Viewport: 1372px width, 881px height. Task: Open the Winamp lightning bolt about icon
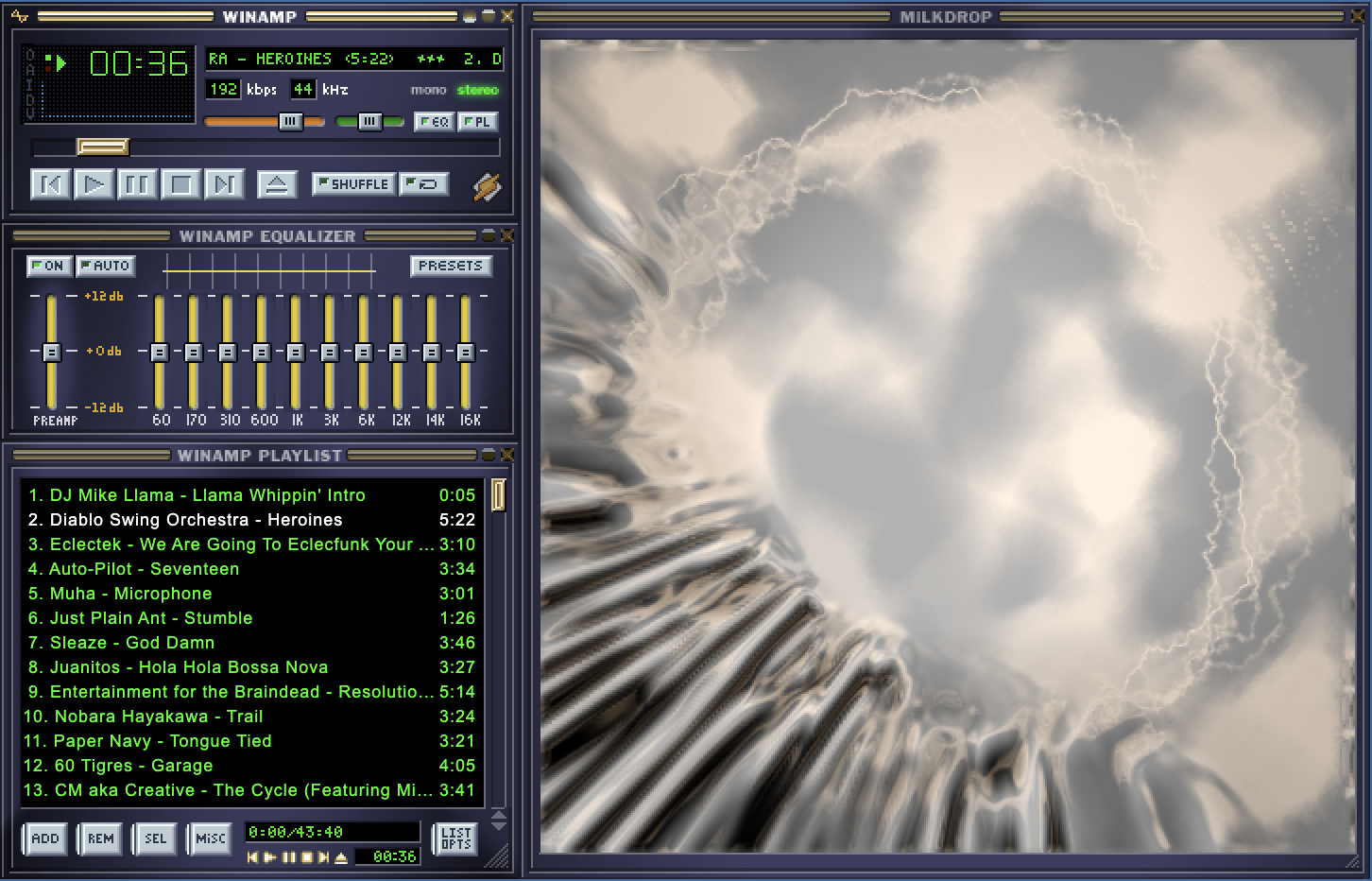coord(488,186)
